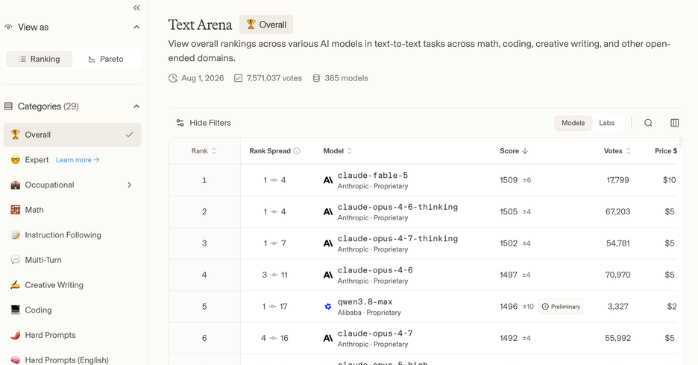Click Anthropic logo beside claude-fable-5
This screenshot has width=698, height=365.
point(328,180)
